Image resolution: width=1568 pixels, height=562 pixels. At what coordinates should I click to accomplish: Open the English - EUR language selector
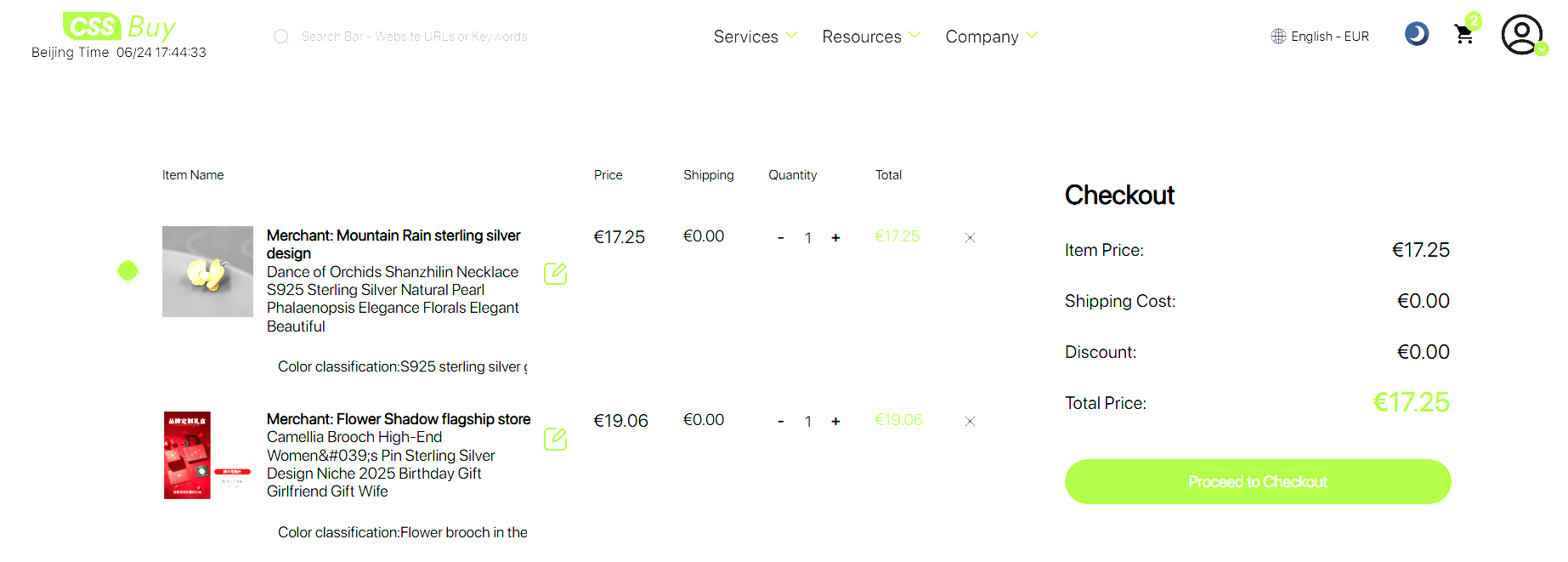[x=1320, y=37]
